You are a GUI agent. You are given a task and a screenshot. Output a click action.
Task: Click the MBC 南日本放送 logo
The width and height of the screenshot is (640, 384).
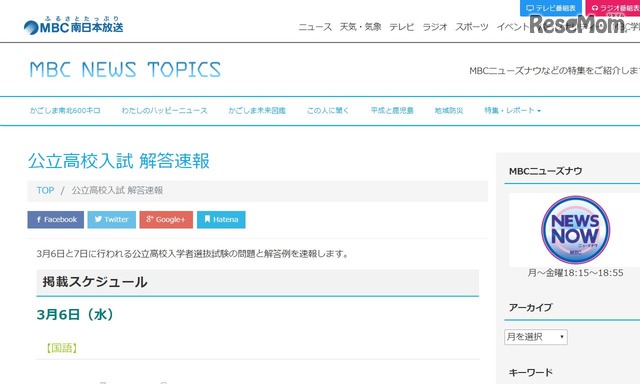[73, 25]
